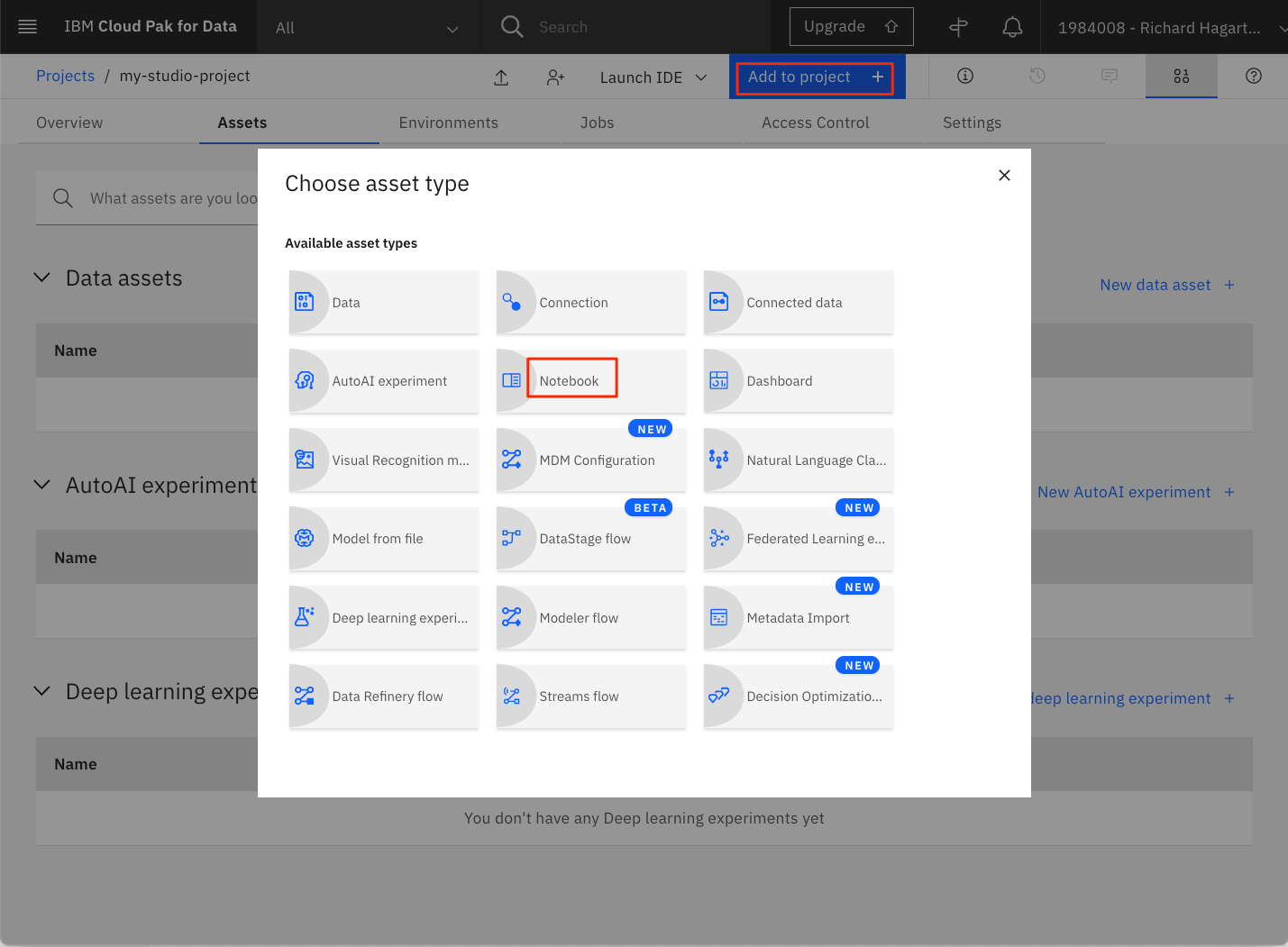
Task: Click New data asset link
Action: (x=1167, y=285)
